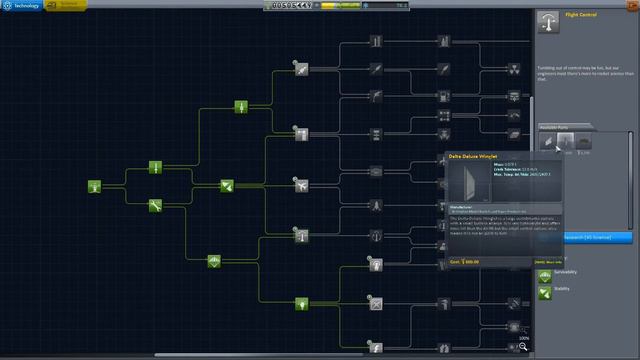
Task: Click the blue Research button
Action: tap(598, 237)
